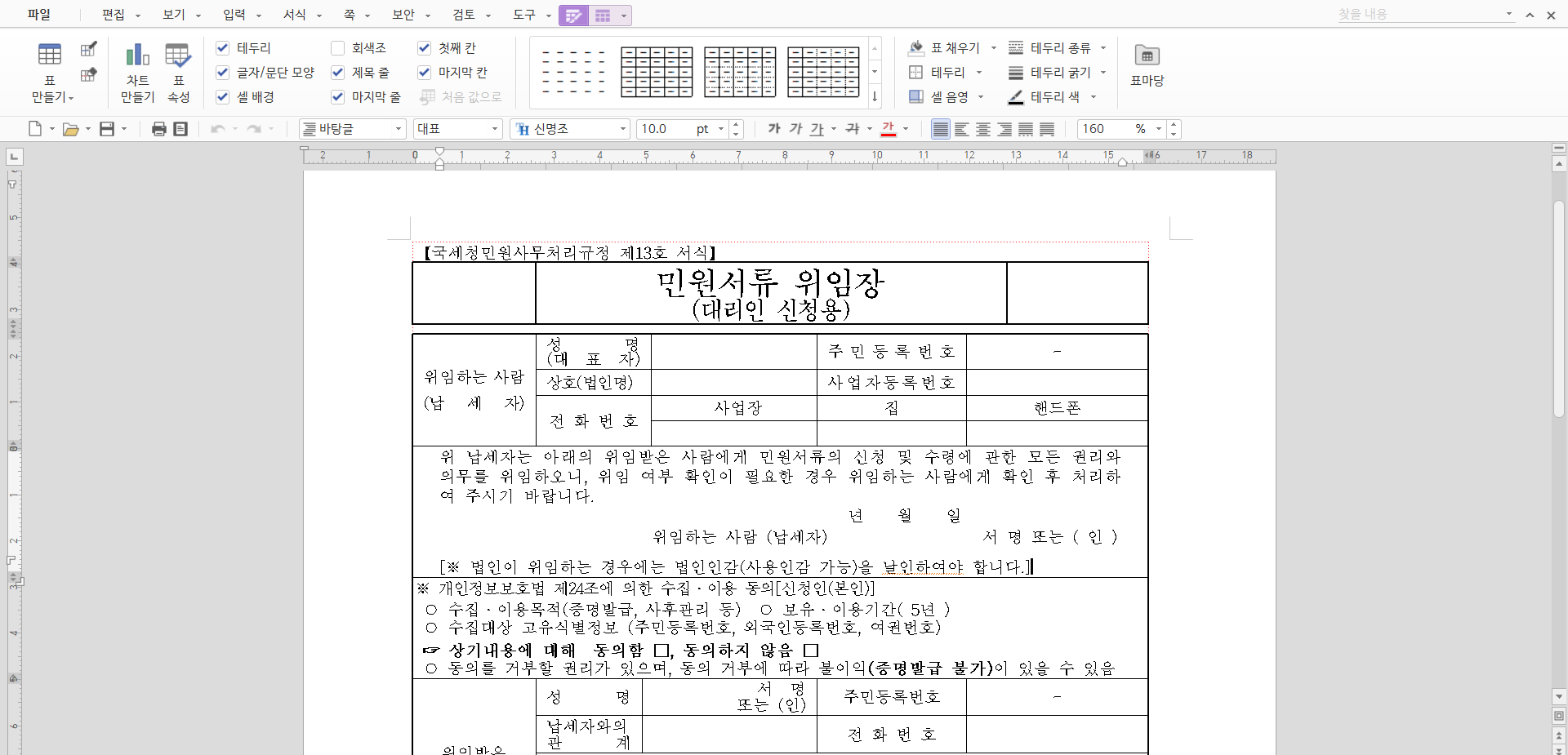Open the 서식 menu
The width and height of the screenshot is (1568, 755).
pyautogui.click(x=295, y=15)
